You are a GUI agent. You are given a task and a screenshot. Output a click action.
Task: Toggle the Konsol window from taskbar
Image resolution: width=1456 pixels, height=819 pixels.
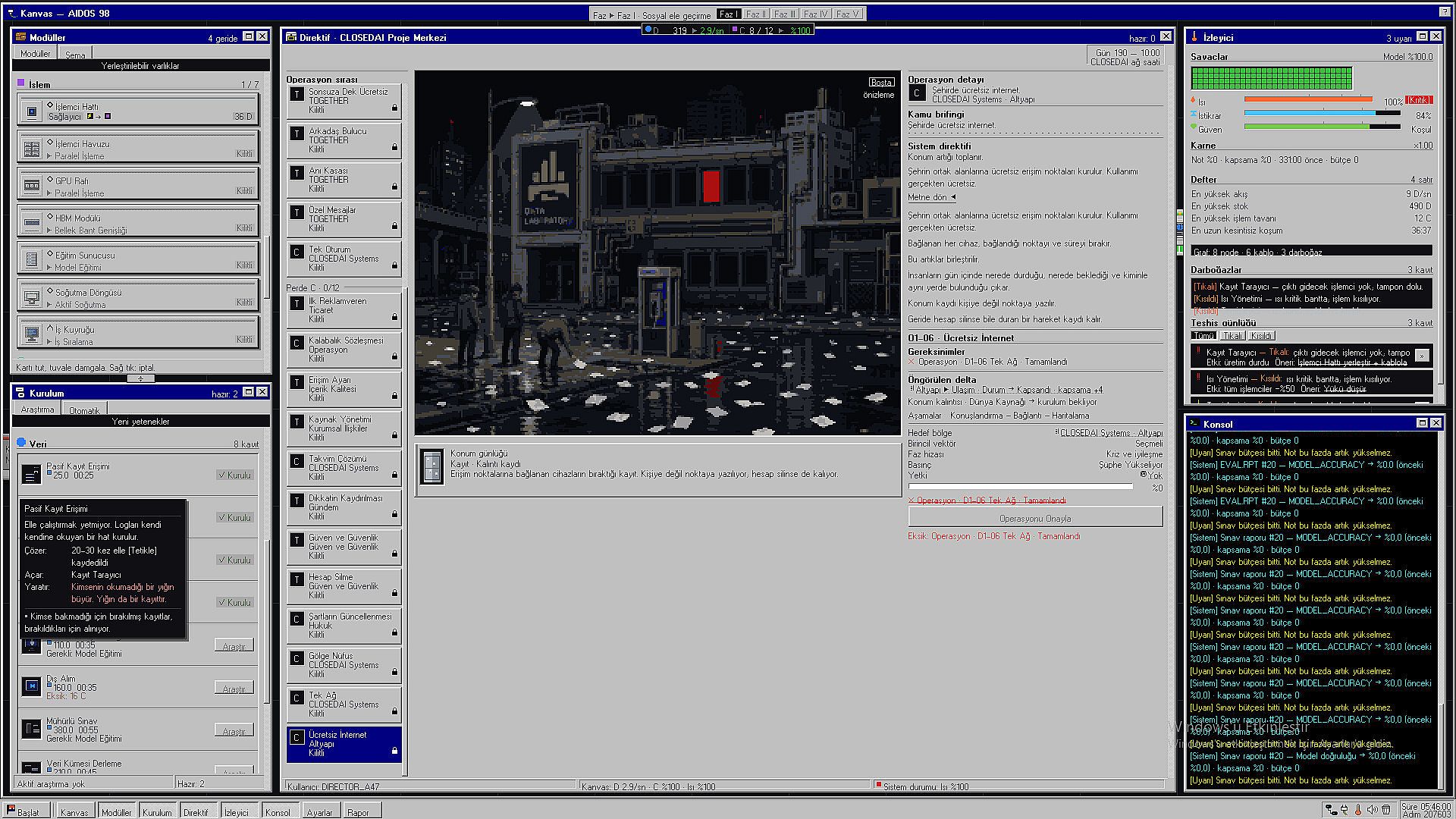[x=278, y=811]
